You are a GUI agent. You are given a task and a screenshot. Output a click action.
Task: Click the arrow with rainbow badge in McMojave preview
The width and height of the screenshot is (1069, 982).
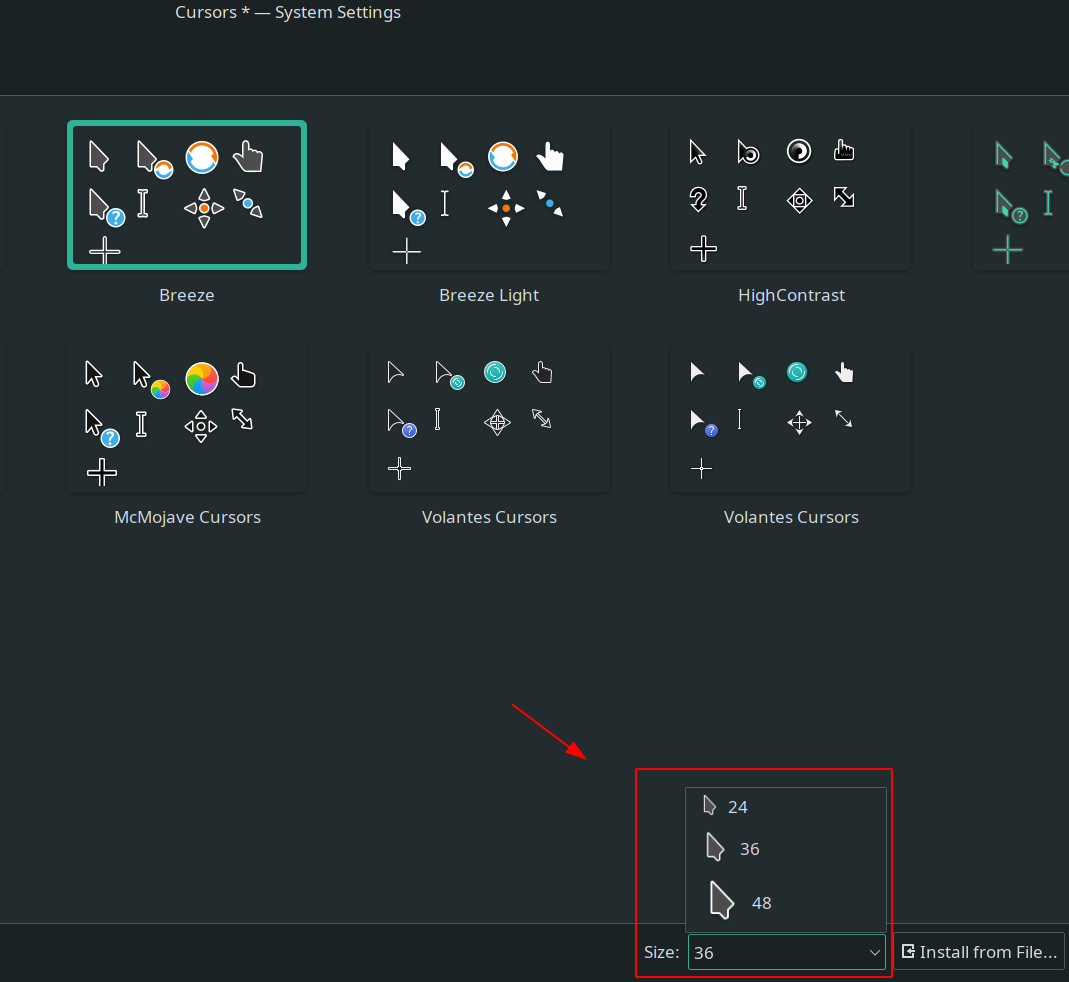coord(151,380)
